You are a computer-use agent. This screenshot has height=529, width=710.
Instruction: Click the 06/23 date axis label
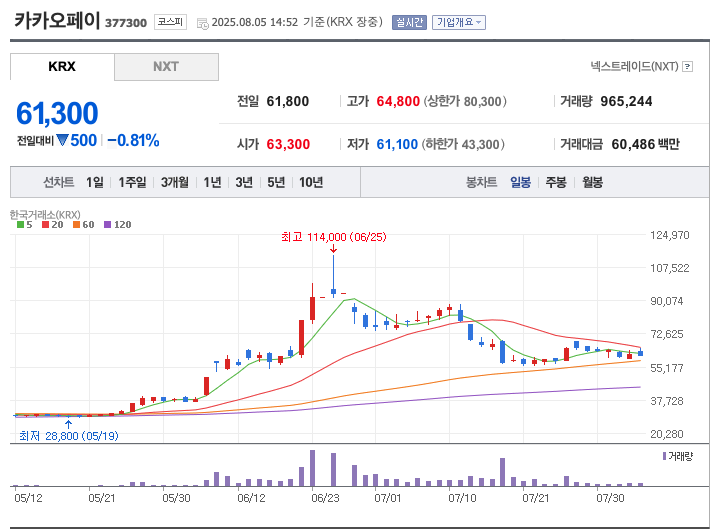tap(325, 498)
